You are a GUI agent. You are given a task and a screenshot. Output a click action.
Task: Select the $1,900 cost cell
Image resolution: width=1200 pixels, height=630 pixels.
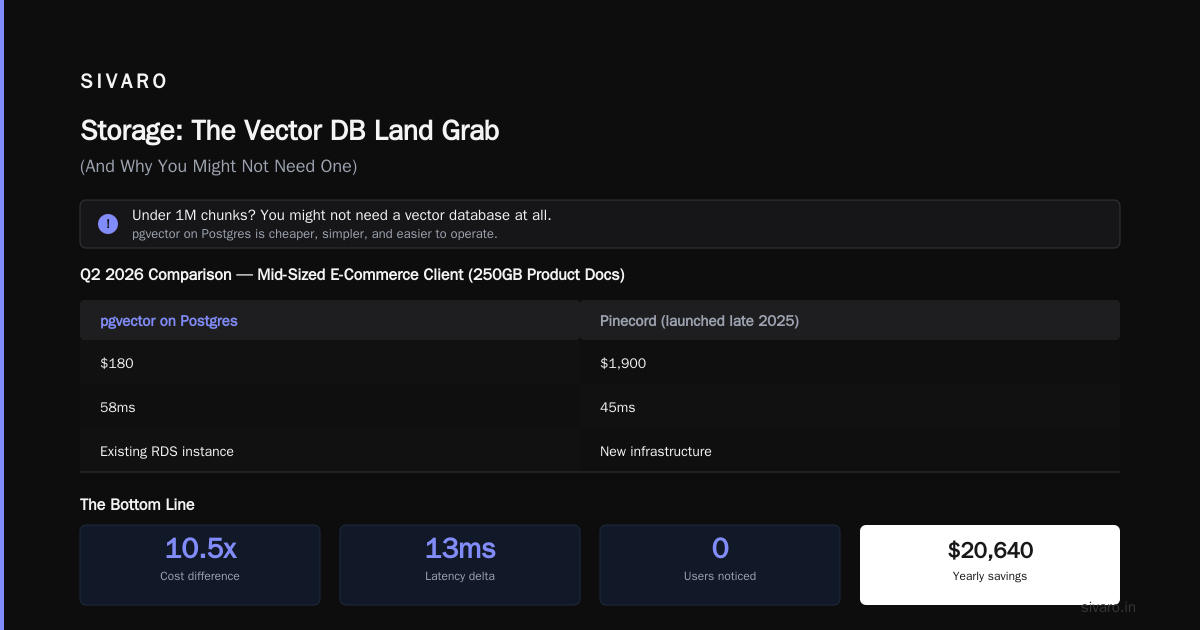tap(850, 363)
